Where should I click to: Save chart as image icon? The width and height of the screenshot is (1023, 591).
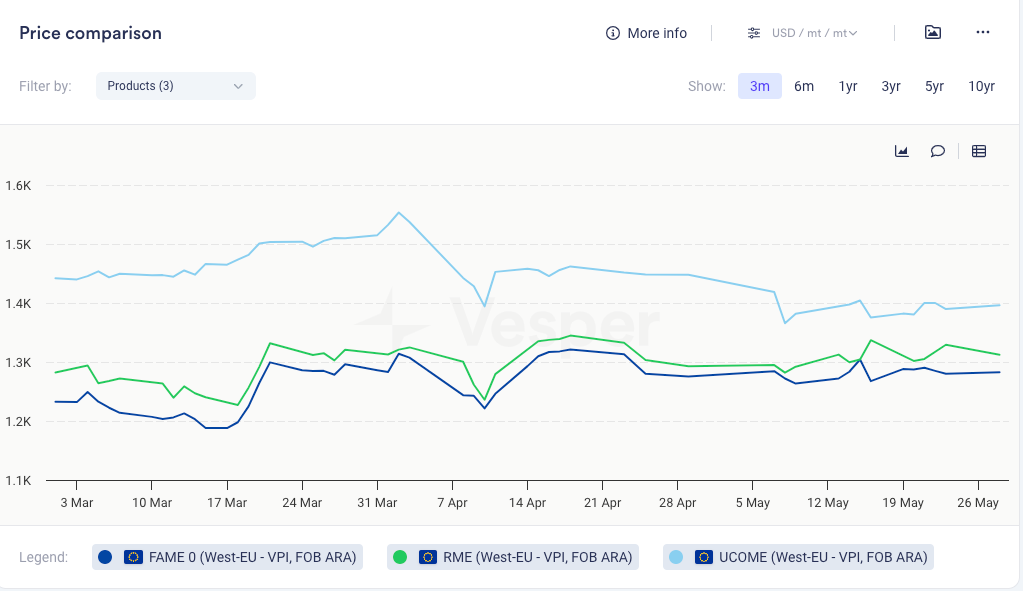(932, 33)
